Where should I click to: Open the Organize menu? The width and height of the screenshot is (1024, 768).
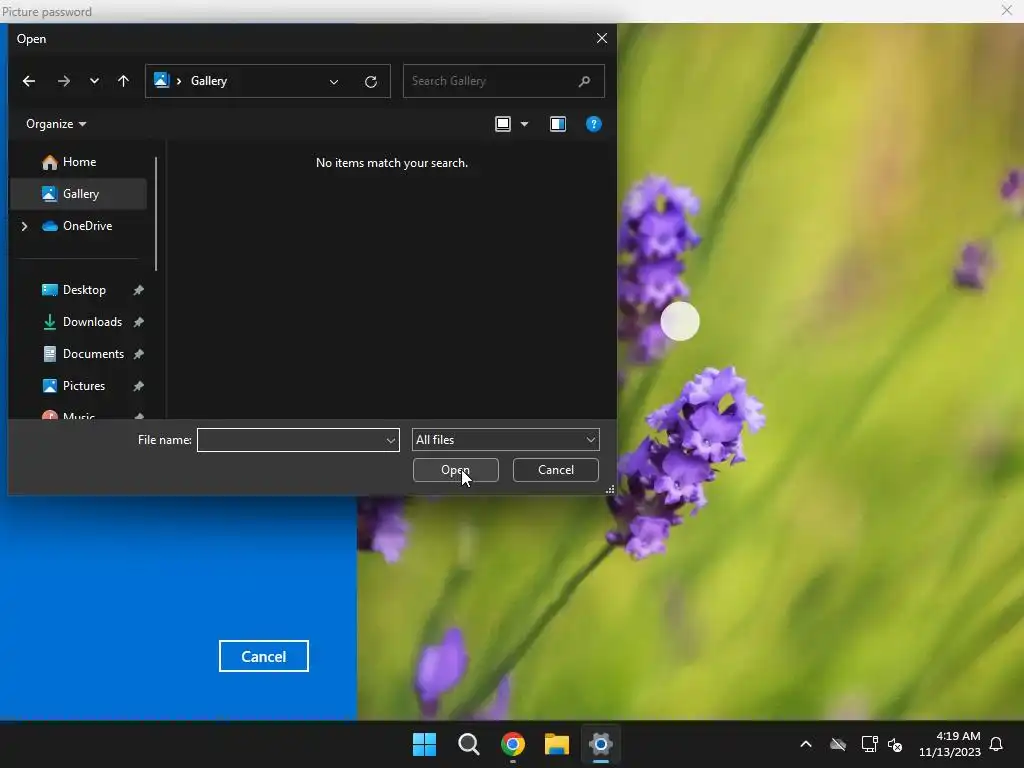(x=56, y=124)
